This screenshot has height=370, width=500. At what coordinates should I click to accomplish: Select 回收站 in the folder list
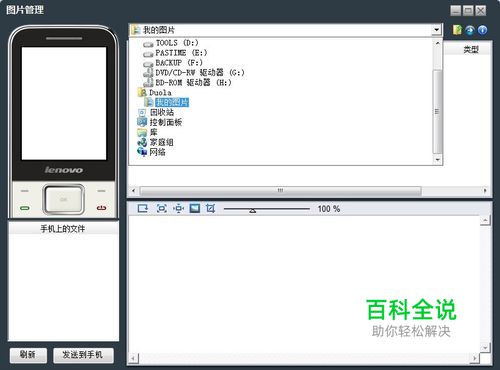click(162, 112)
